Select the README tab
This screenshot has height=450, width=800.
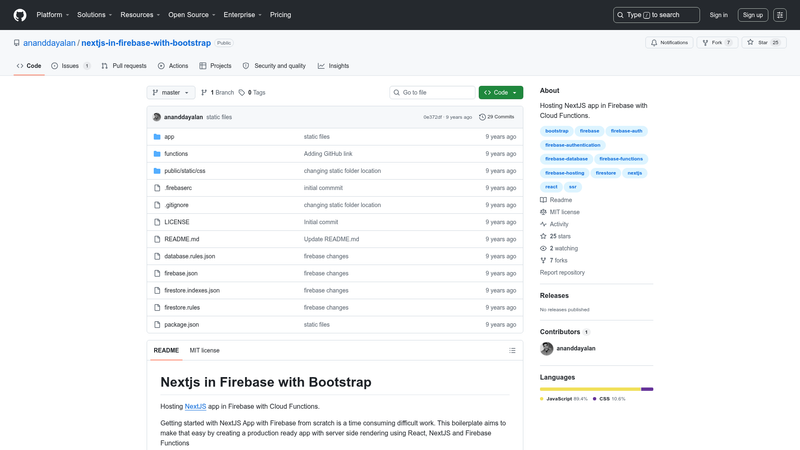point(166,351)
